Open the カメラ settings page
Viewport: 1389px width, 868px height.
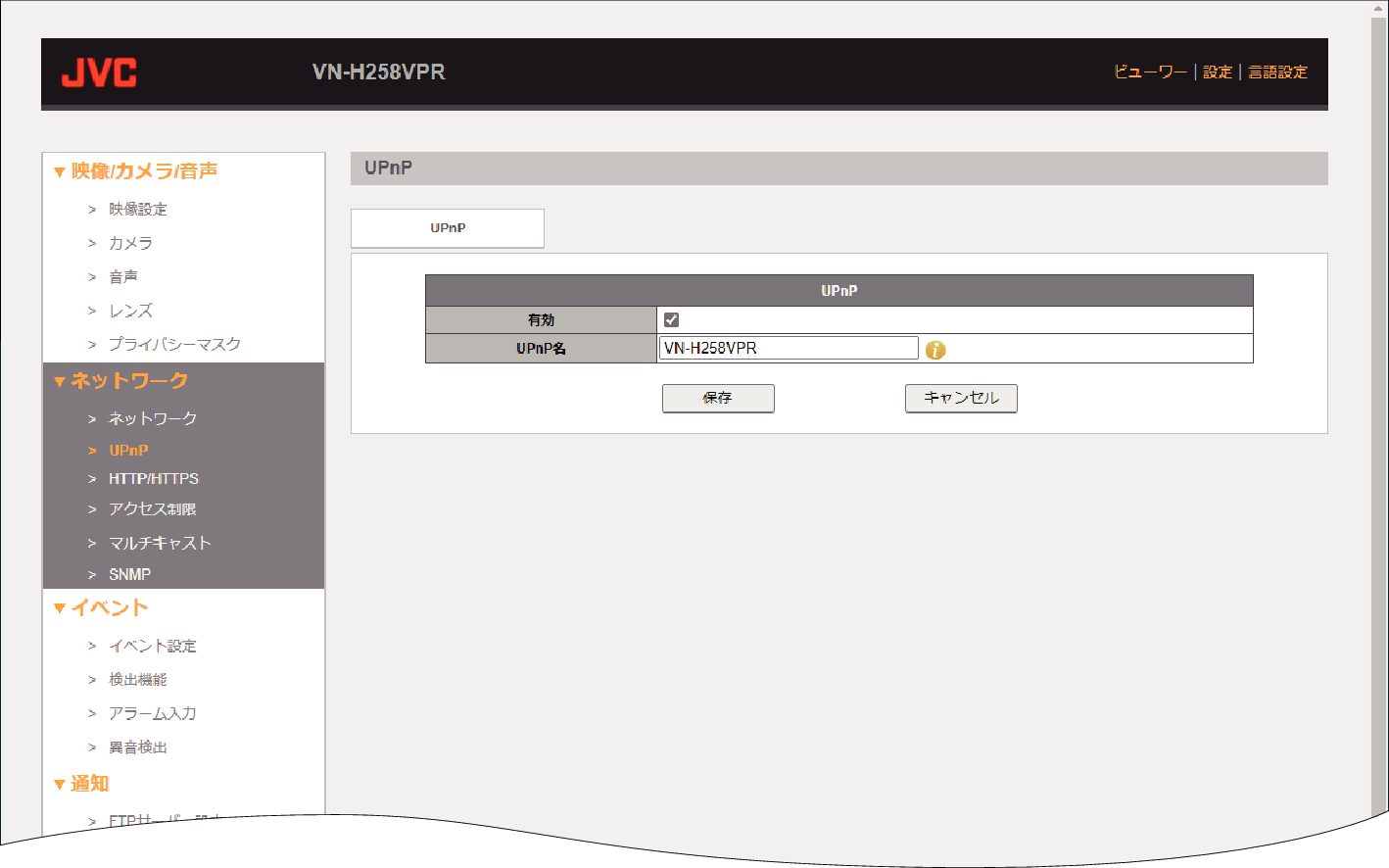click(x=130, y=243)
